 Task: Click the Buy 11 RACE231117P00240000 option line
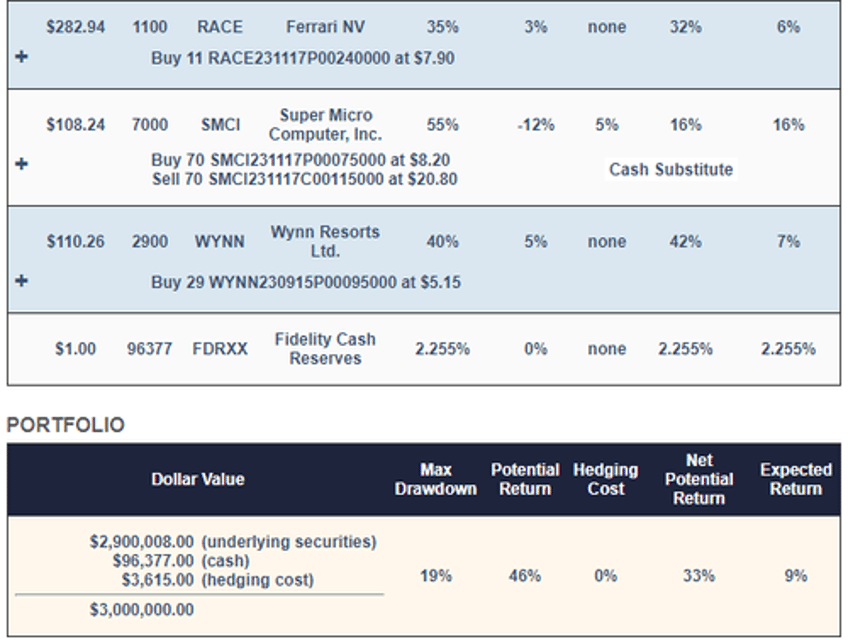303,58
